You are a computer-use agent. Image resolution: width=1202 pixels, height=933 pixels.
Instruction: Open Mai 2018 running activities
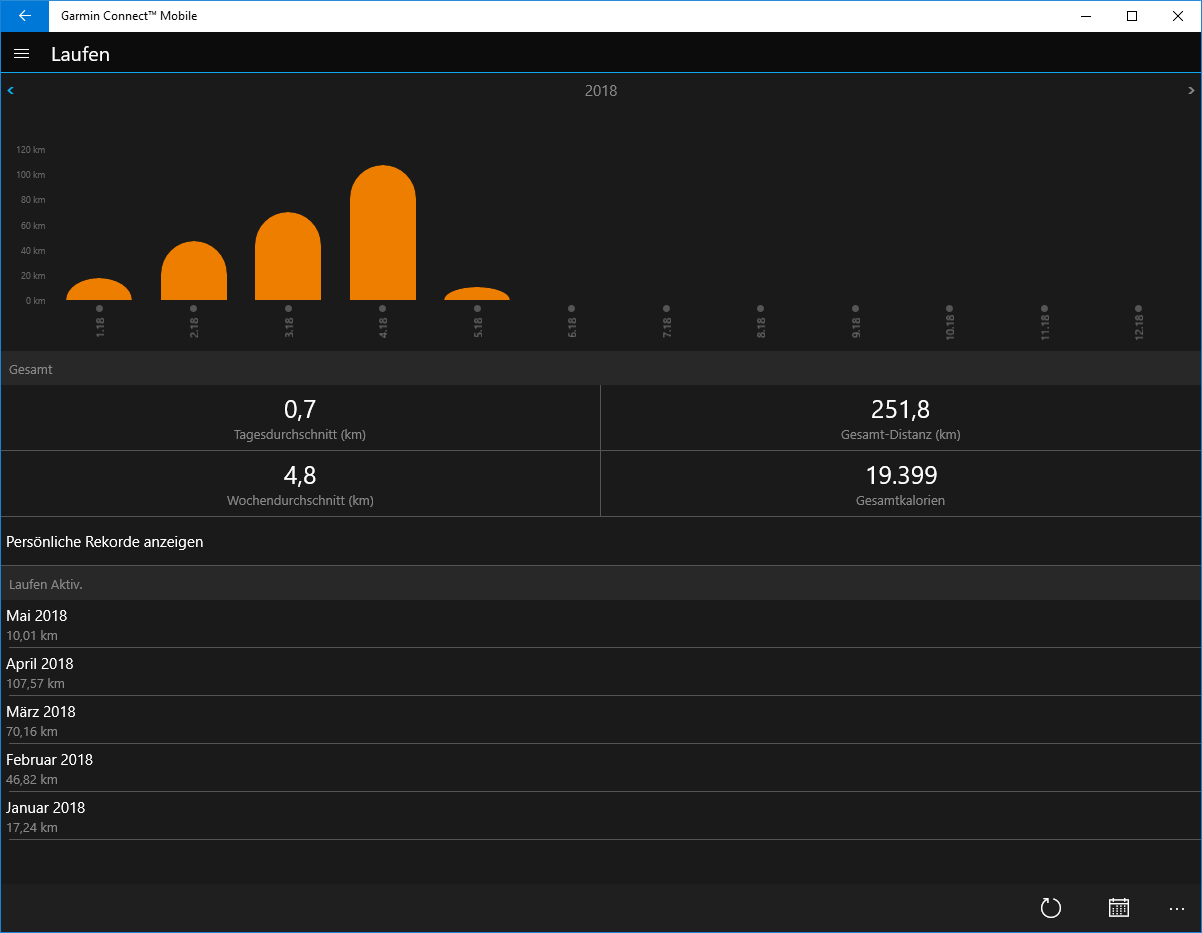click(x=37, y=624)
